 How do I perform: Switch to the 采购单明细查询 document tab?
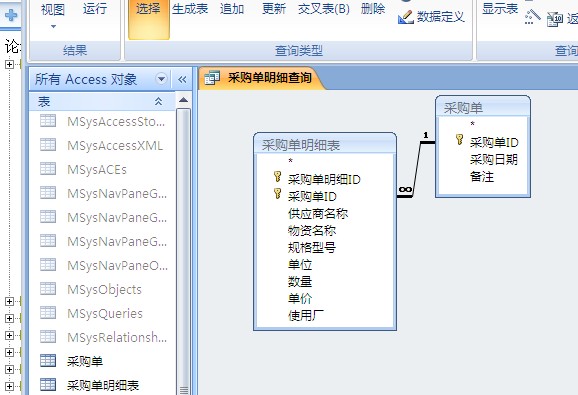261,78
